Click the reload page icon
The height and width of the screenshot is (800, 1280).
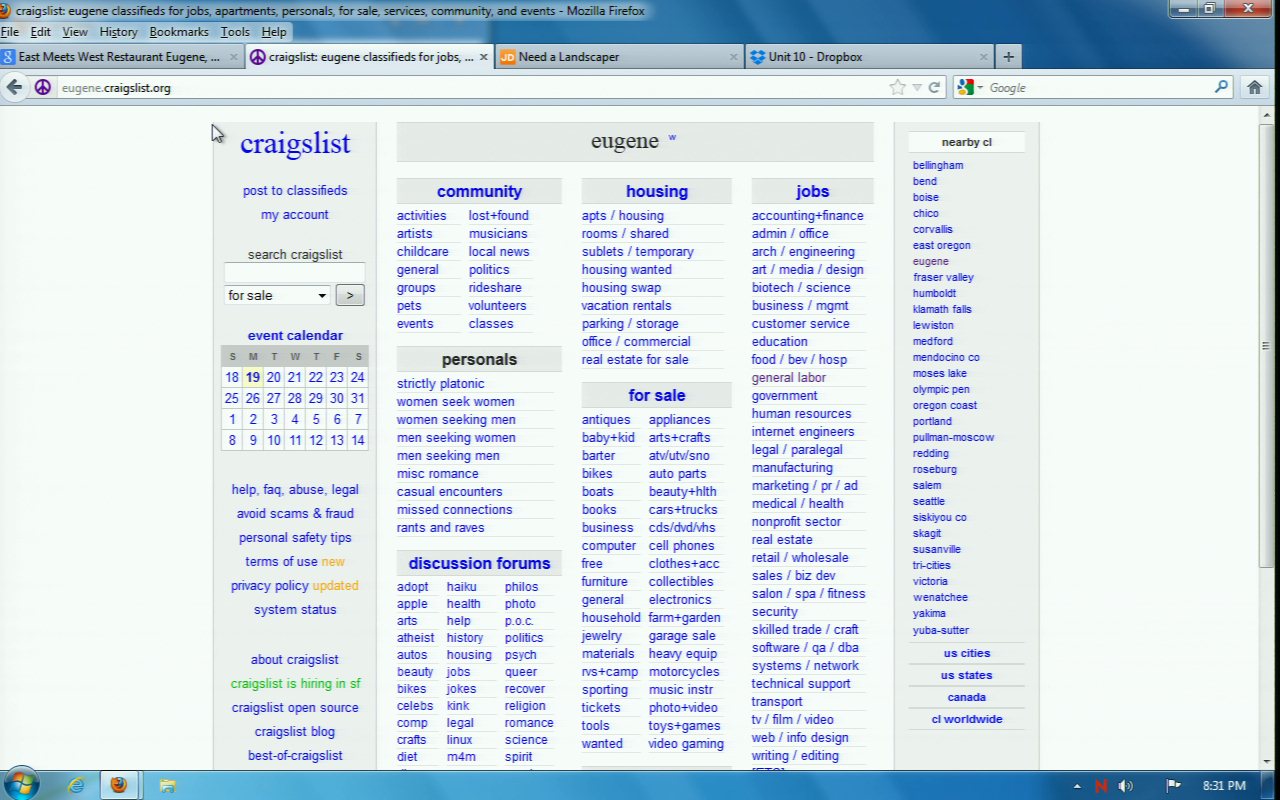coord(934,87)
